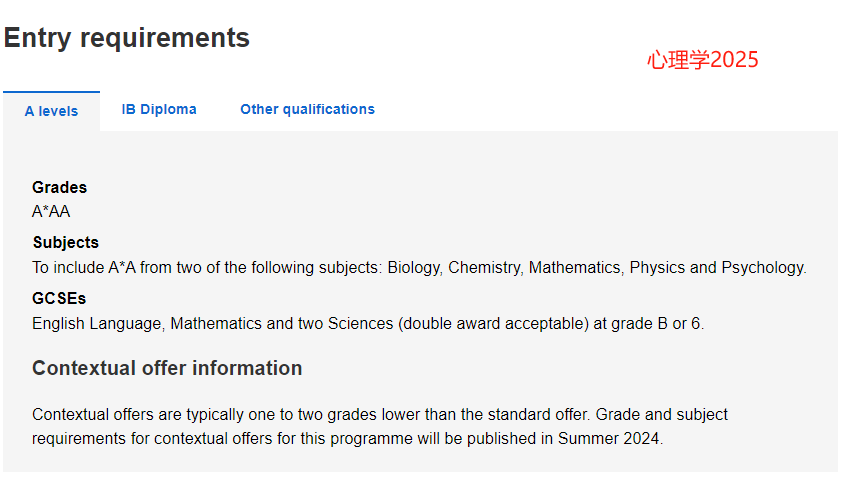The image size is (843, 478).
Task: Click the word Biology in subjects list
Action: 413,268
